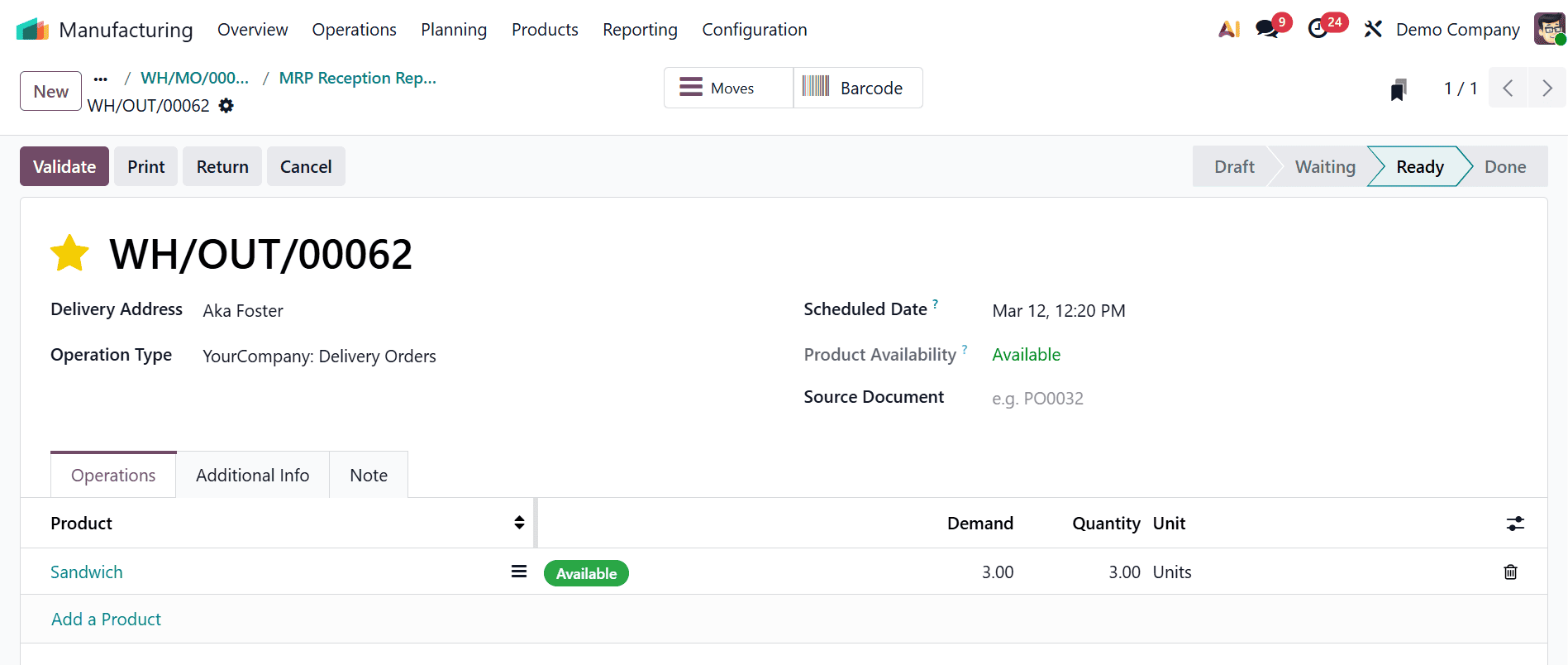The height and width of the screenshot is (665, 1568).
Task: Click Add a Product link
Action: point(106,620)
